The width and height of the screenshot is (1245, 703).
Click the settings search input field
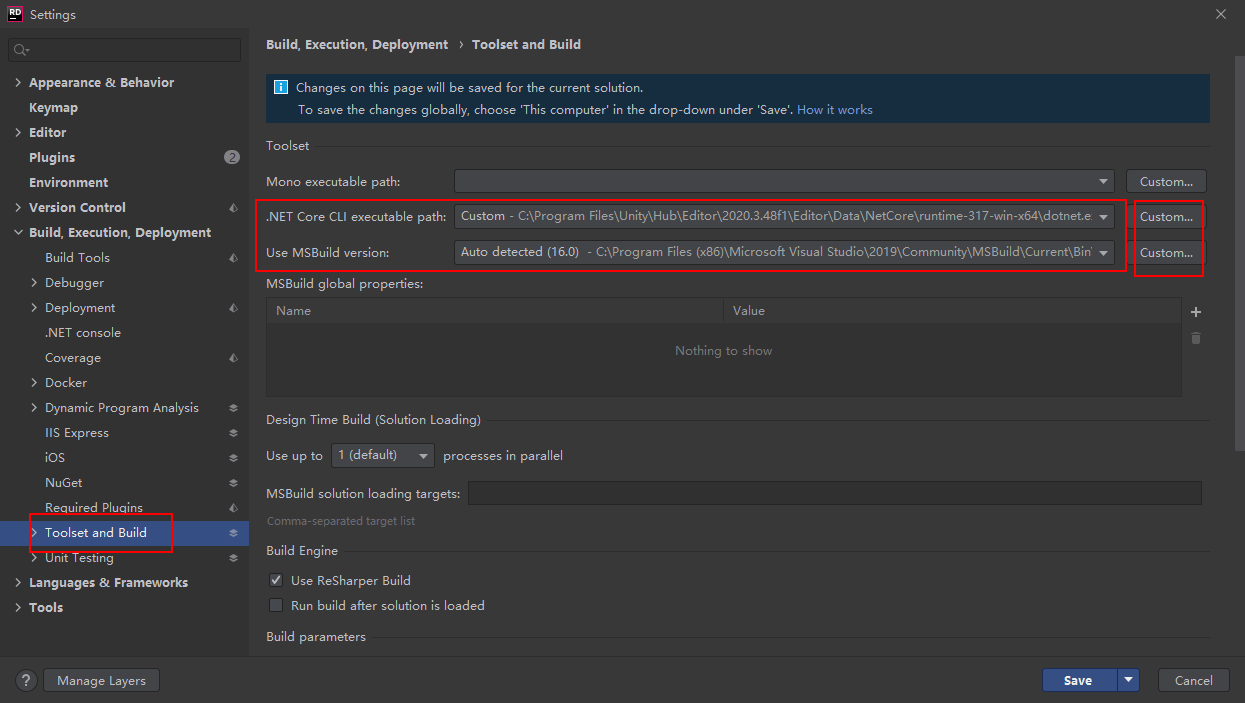[x=125, y=50]
